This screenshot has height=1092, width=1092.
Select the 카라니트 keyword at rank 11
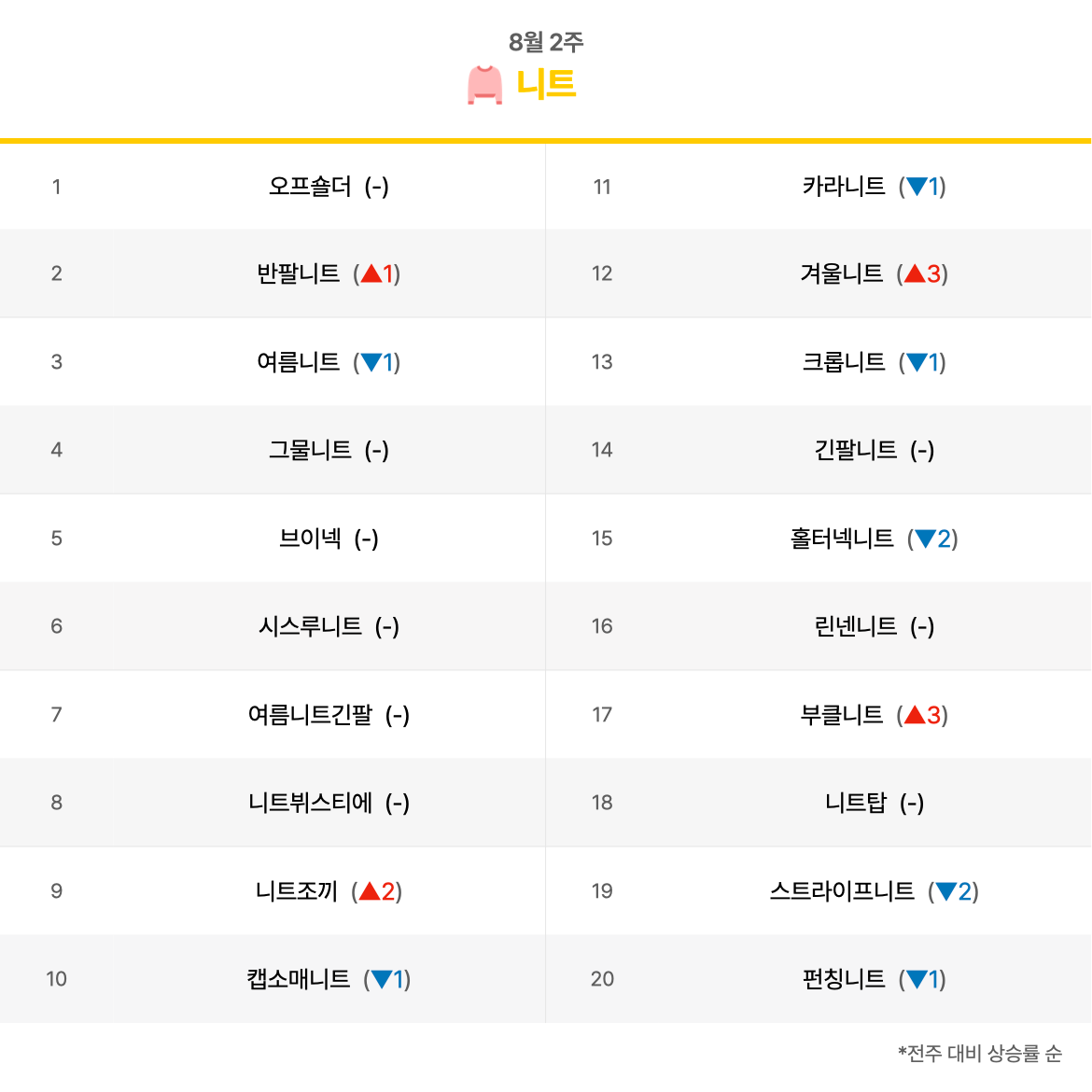pyautogui.click(x=844, y=186)
